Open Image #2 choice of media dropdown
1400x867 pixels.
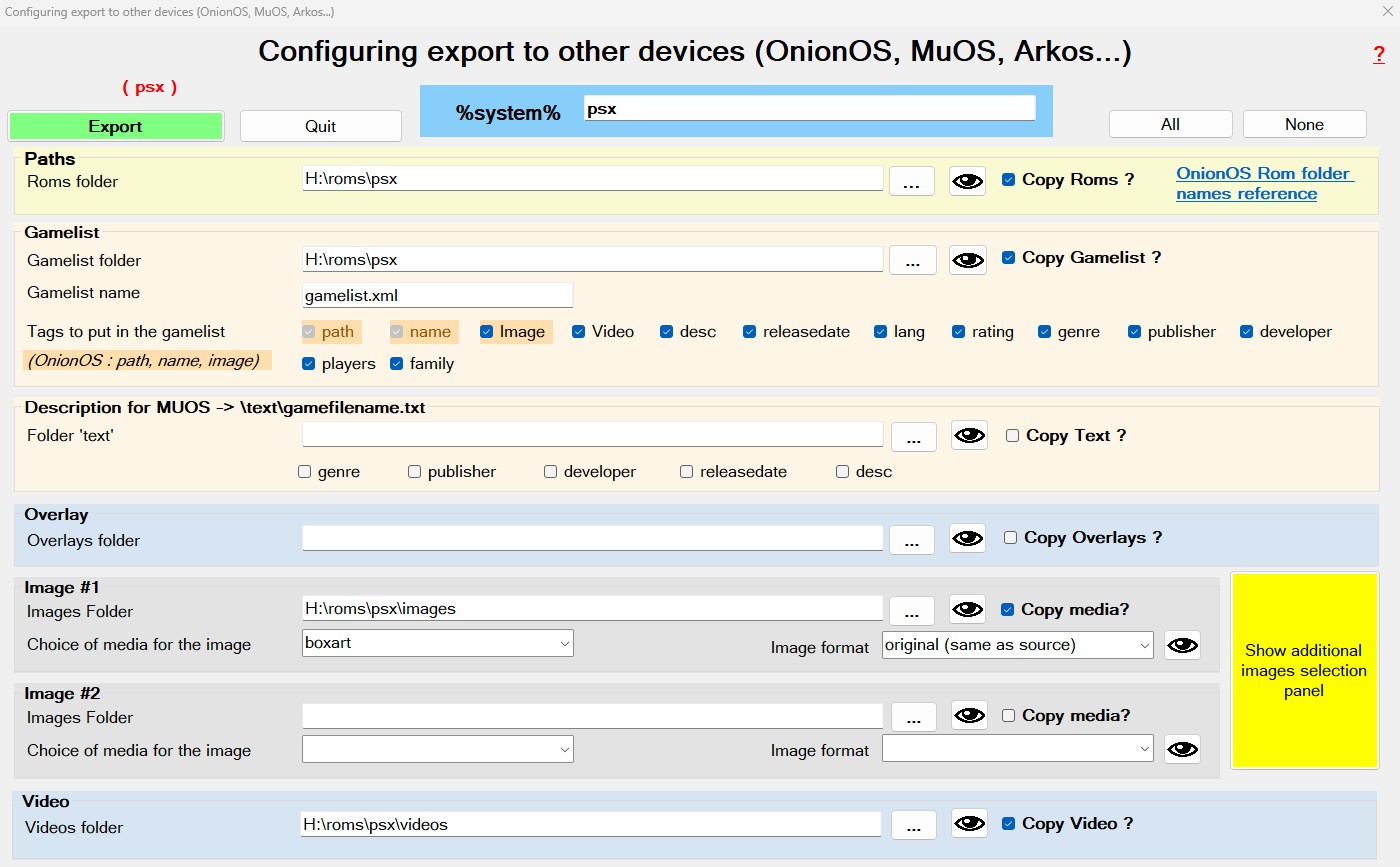[438, 749]
